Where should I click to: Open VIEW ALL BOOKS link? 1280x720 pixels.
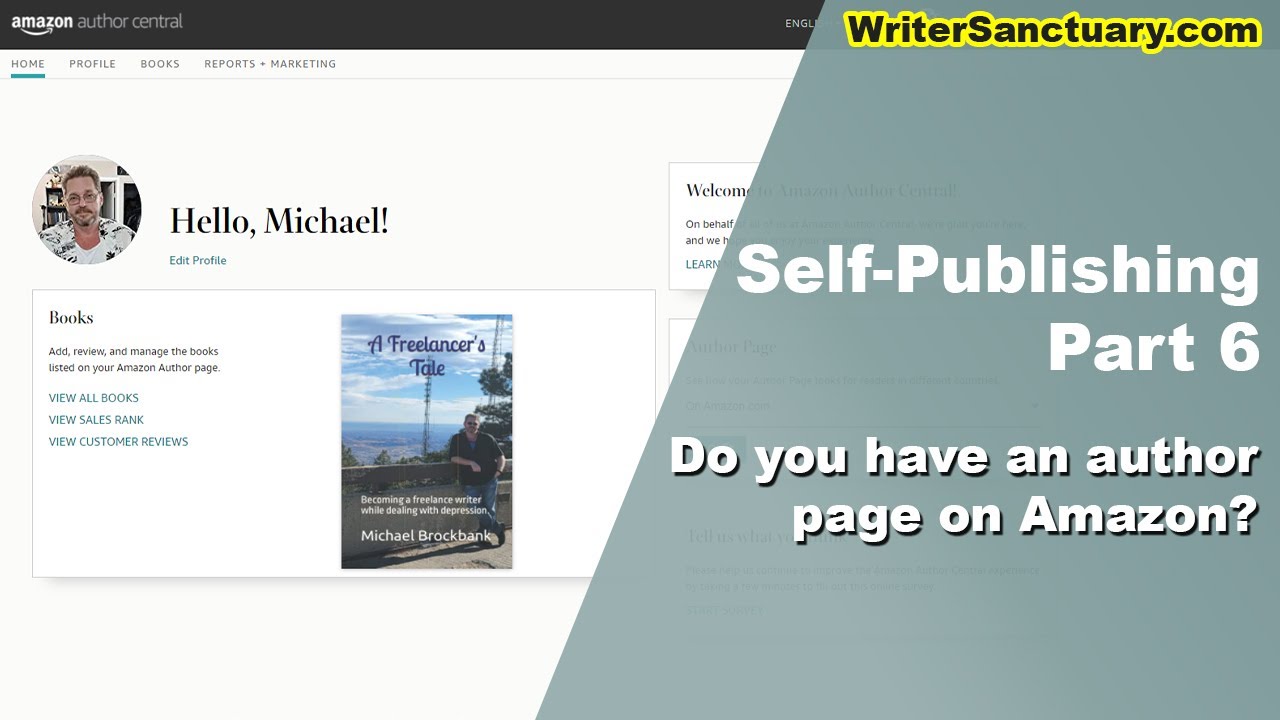coord(94,398)
